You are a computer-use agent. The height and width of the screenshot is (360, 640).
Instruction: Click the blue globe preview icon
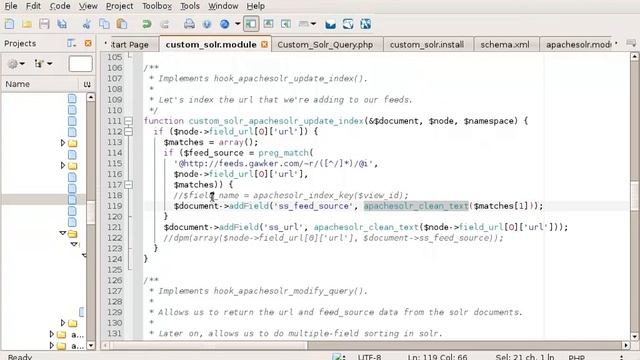[224, 24]
